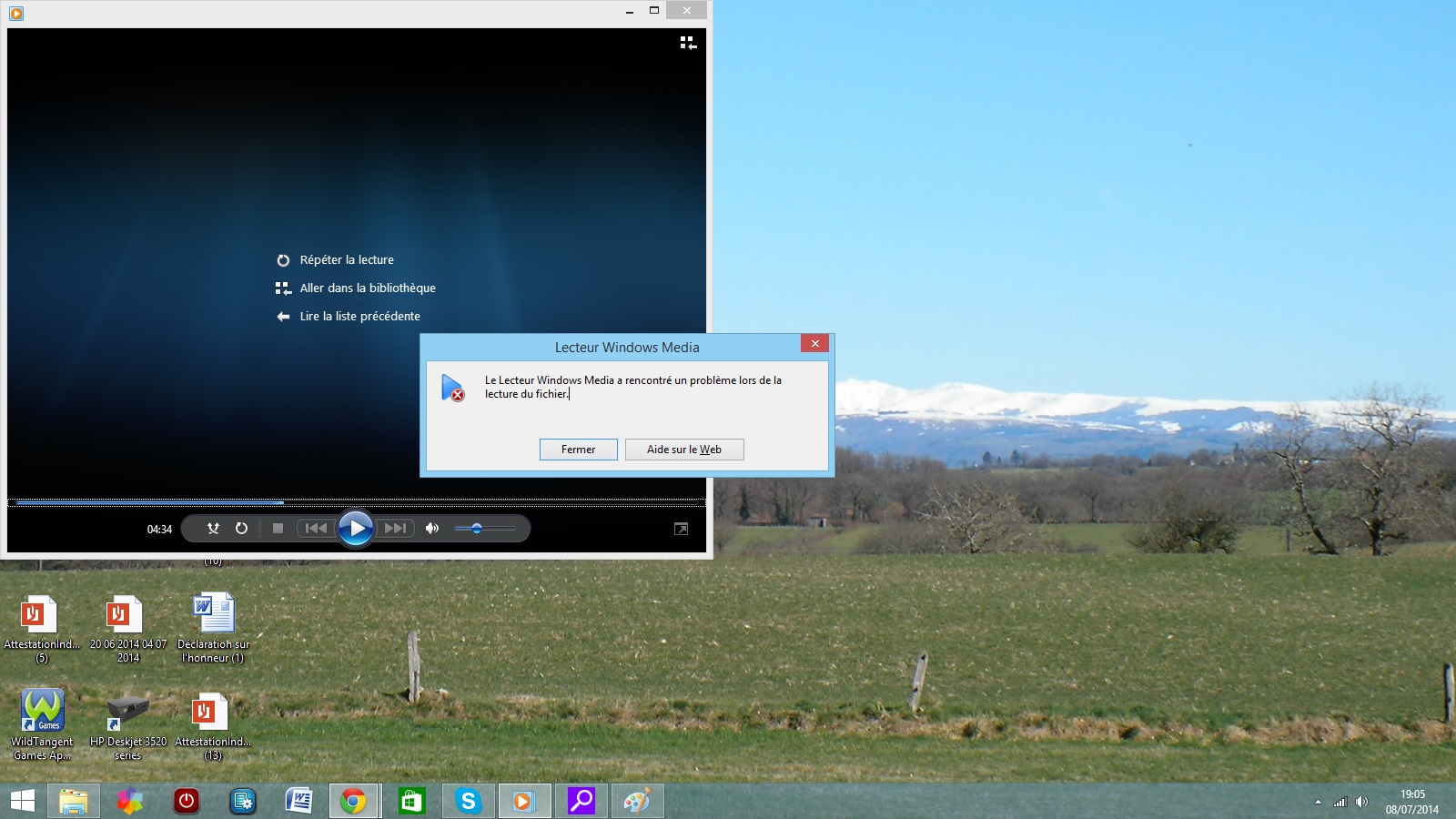Screen dimensions: 1456x819
Task: Switch to Google Chrome in taskbar
Action: (354, 801)
